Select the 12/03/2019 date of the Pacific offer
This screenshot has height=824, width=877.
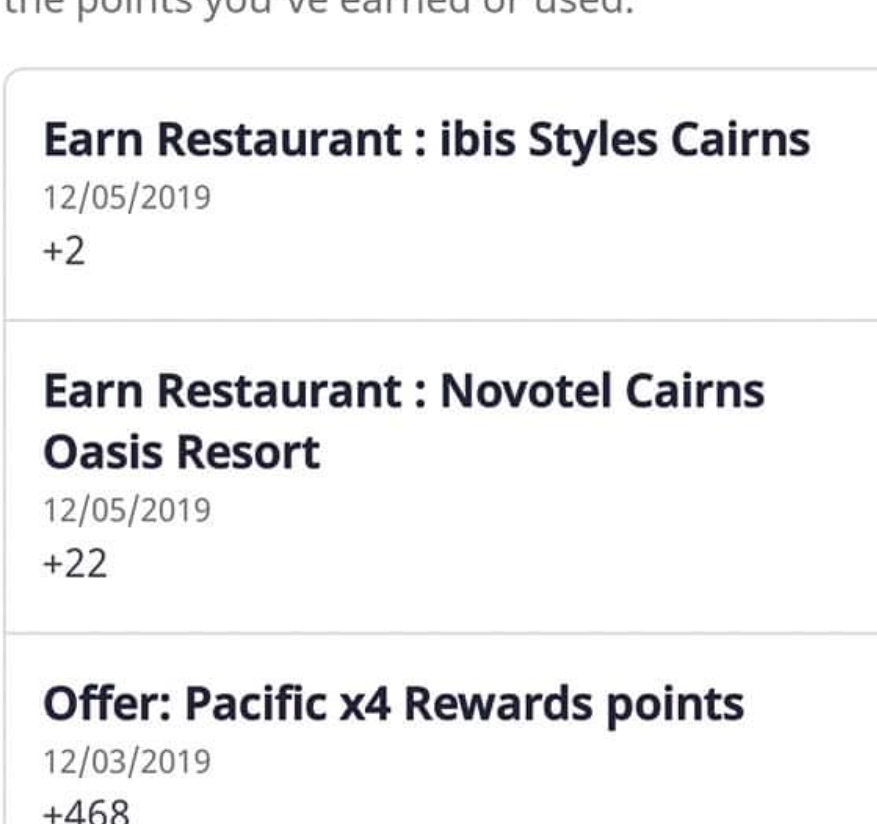(127, 761)
